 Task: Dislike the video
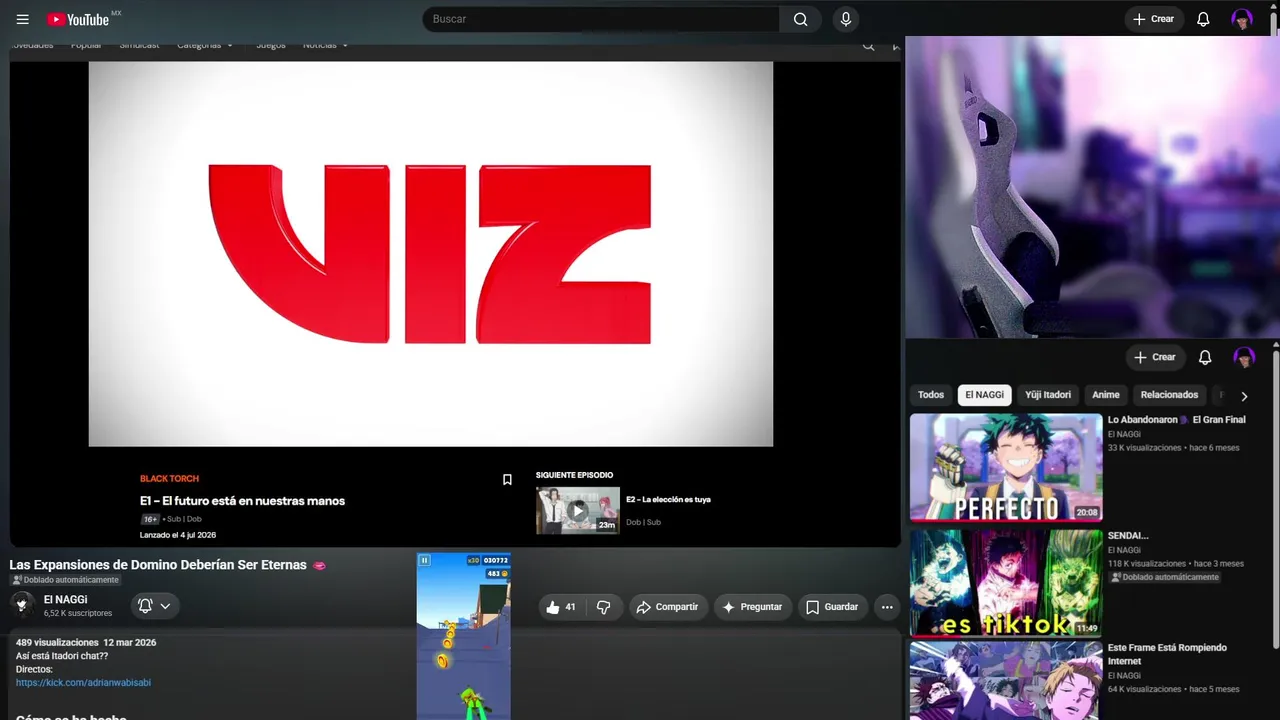(603, 607)
